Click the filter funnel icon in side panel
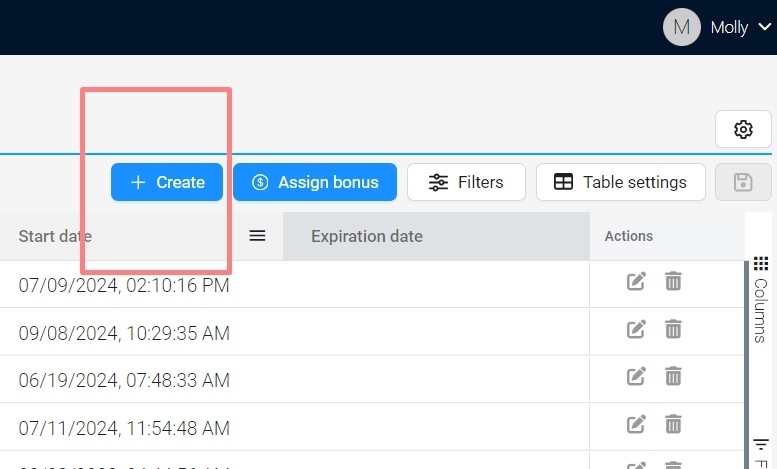Screen dimensions: 777x469 tap(761, 444)
